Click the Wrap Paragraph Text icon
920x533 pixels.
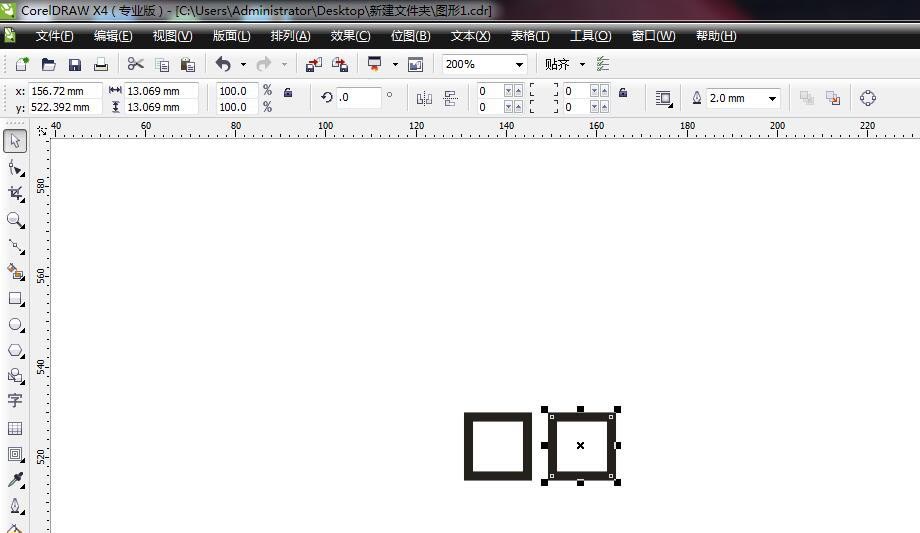(664, 98)
